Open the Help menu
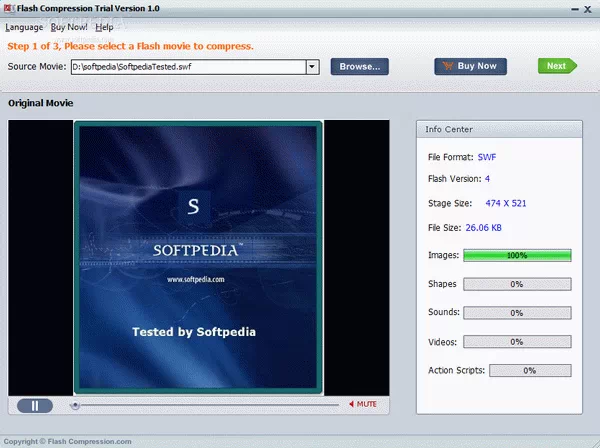This screenshot has width=600, height=448. (104, 27)
